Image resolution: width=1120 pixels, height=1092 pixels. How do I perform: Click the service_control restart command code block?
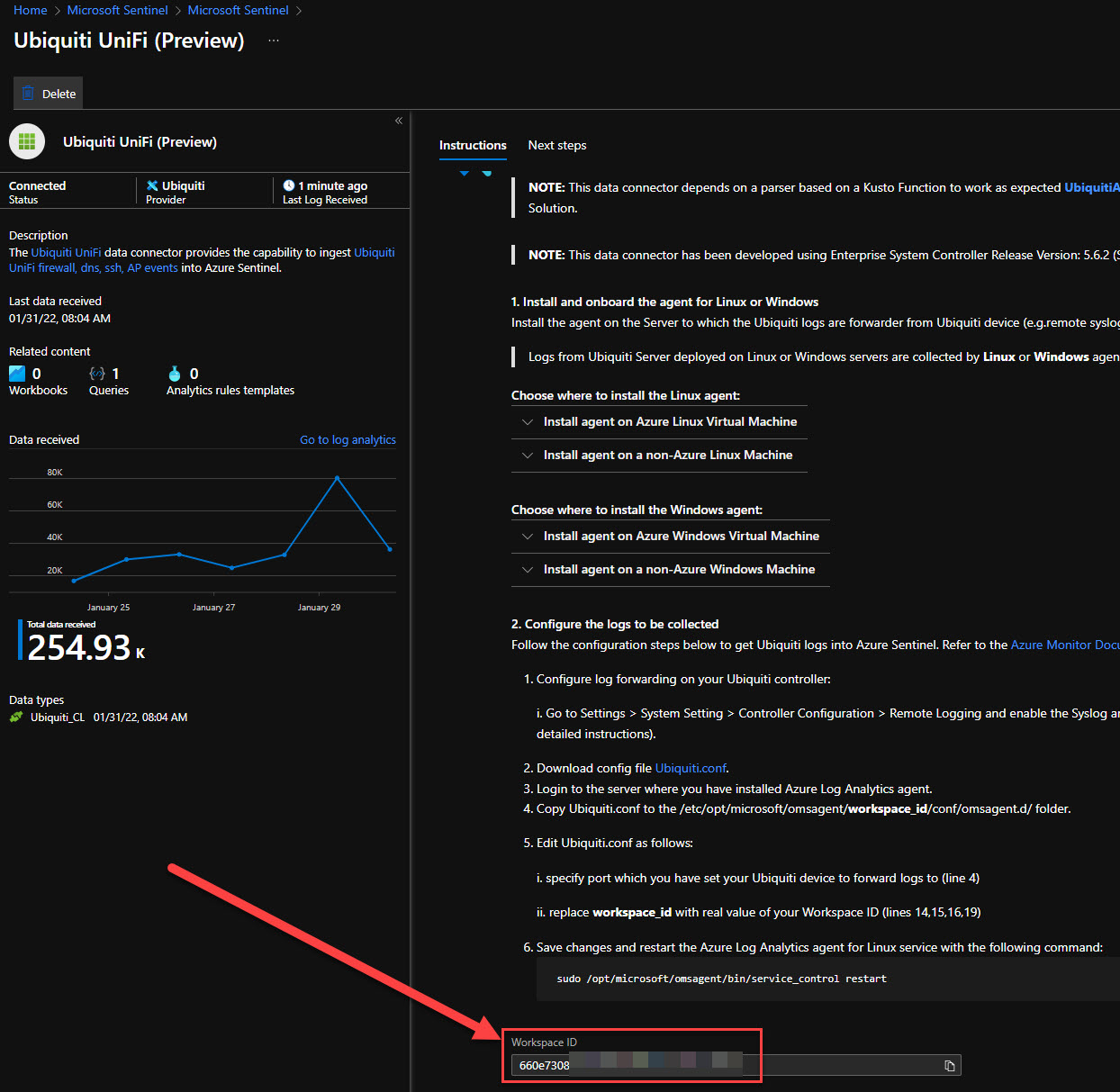pyautogui.click(x=828, y=979)
